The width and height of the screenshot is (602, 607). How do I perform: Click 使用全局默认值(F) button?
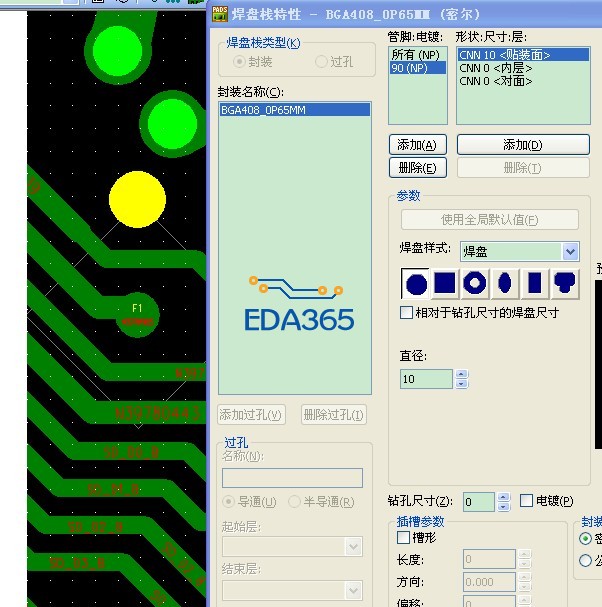coord(490,220)
